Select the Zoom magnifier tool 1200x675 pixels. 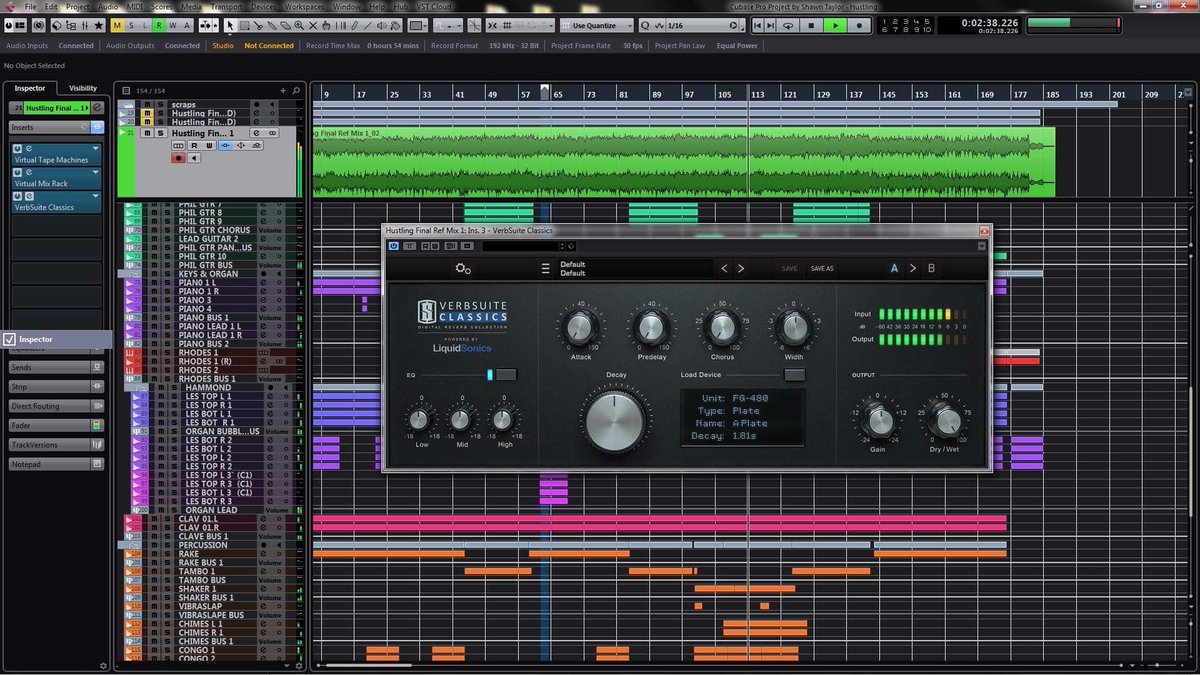pos(299,25)
